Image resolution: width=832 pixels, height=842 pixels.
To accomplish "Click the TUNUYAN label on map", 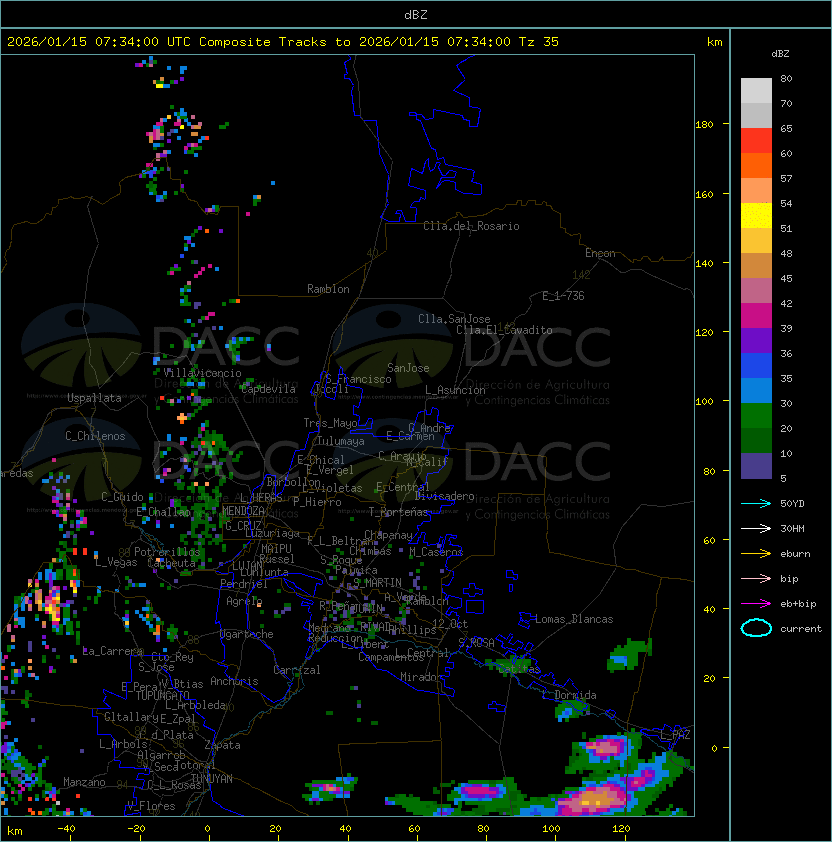I will click(x=212, y=779).
